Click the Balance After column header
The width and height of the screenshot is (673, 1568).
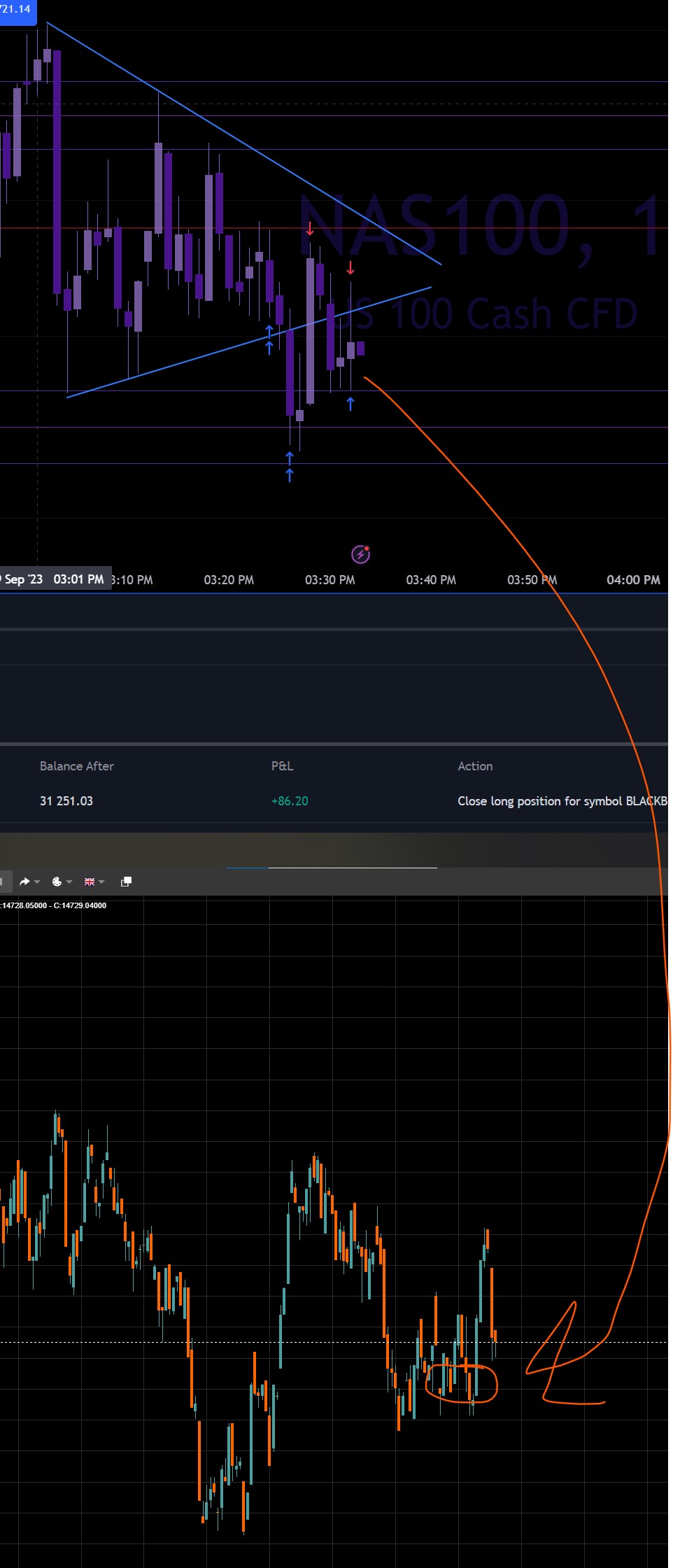(x=77, y=766)
